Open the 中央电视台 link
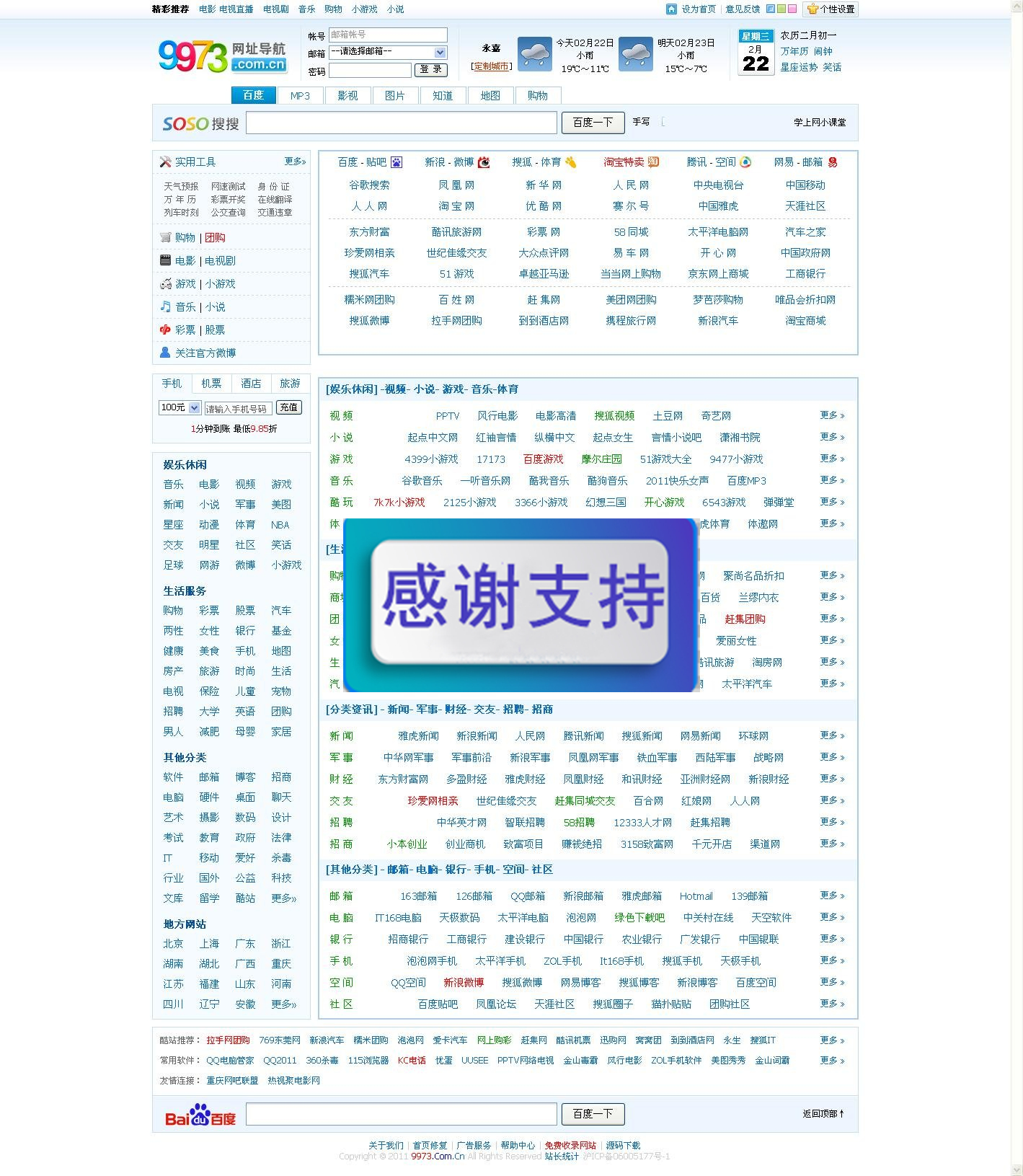This screenshot has height=1176, width=1023. [x=718, y=185]
